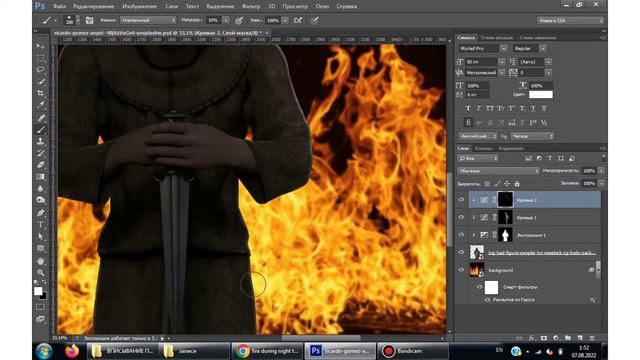
Task: Select the Healing Brush tool
Action: (x=40, y=118)
